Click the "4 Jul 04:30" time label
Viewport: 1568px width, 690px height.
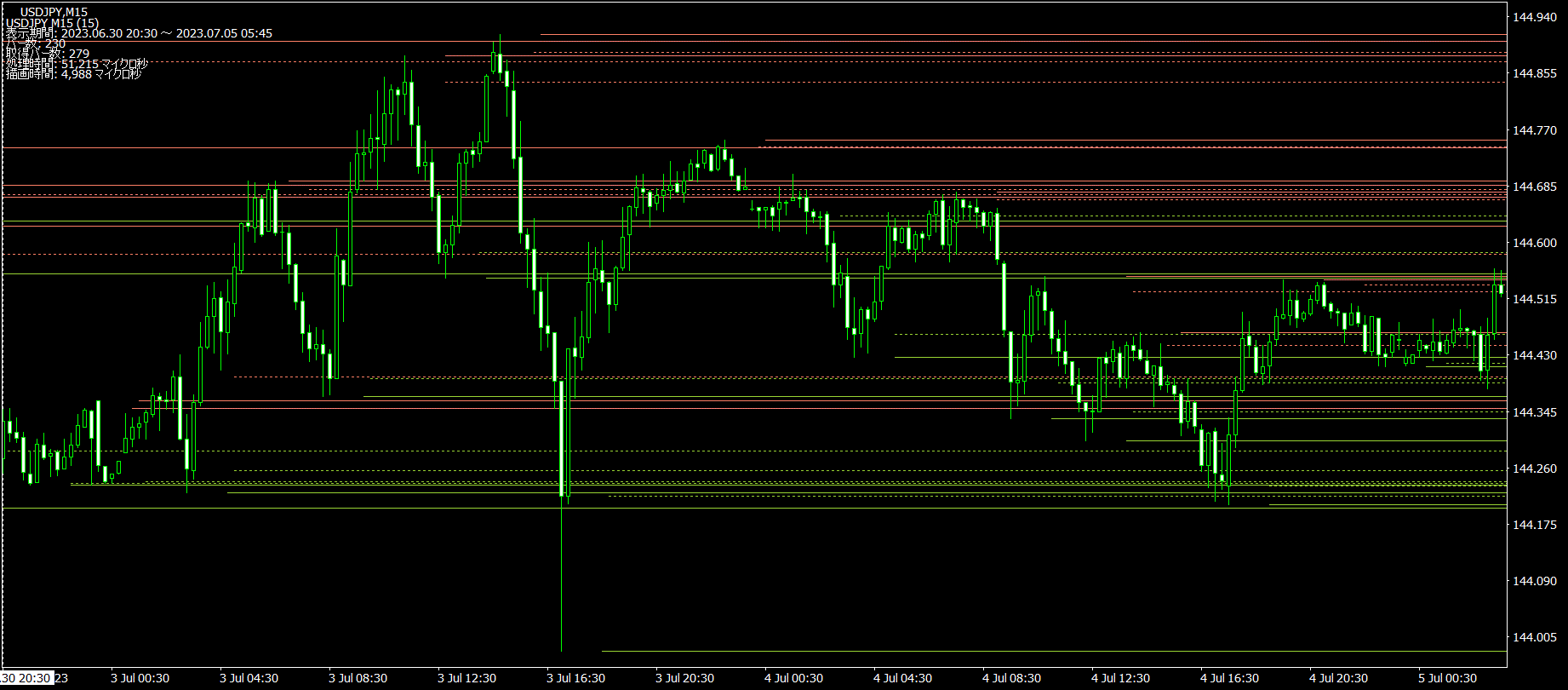coord(903,679)
